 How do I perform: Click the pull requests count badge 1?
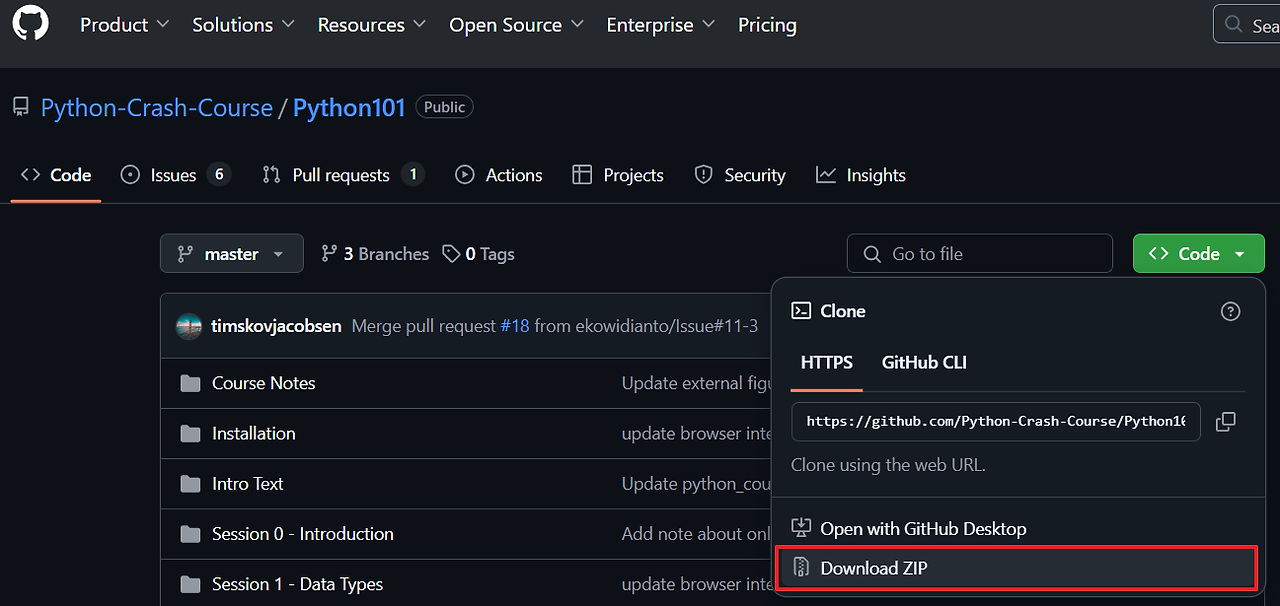(413, 174)
